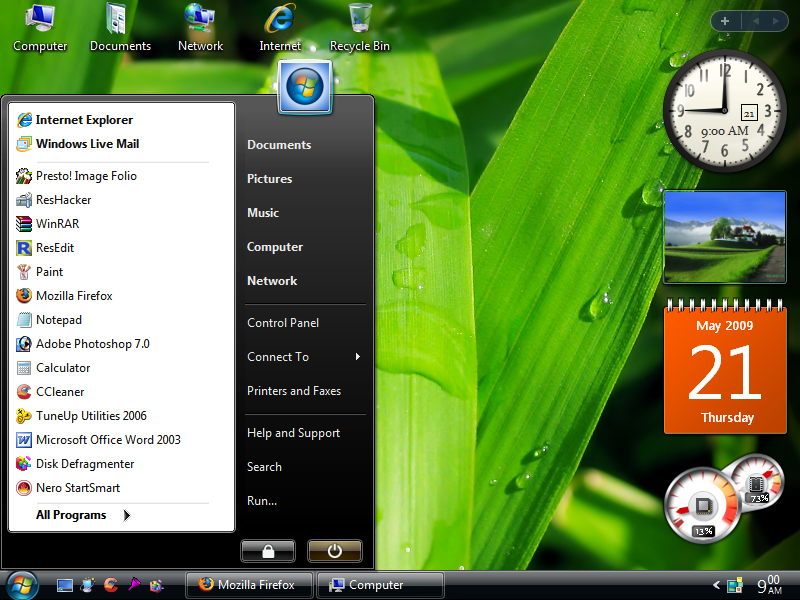Launch Microsoft Office Word 2003
This screenshot has height=600, width=800.
click(x=121, y=440)
